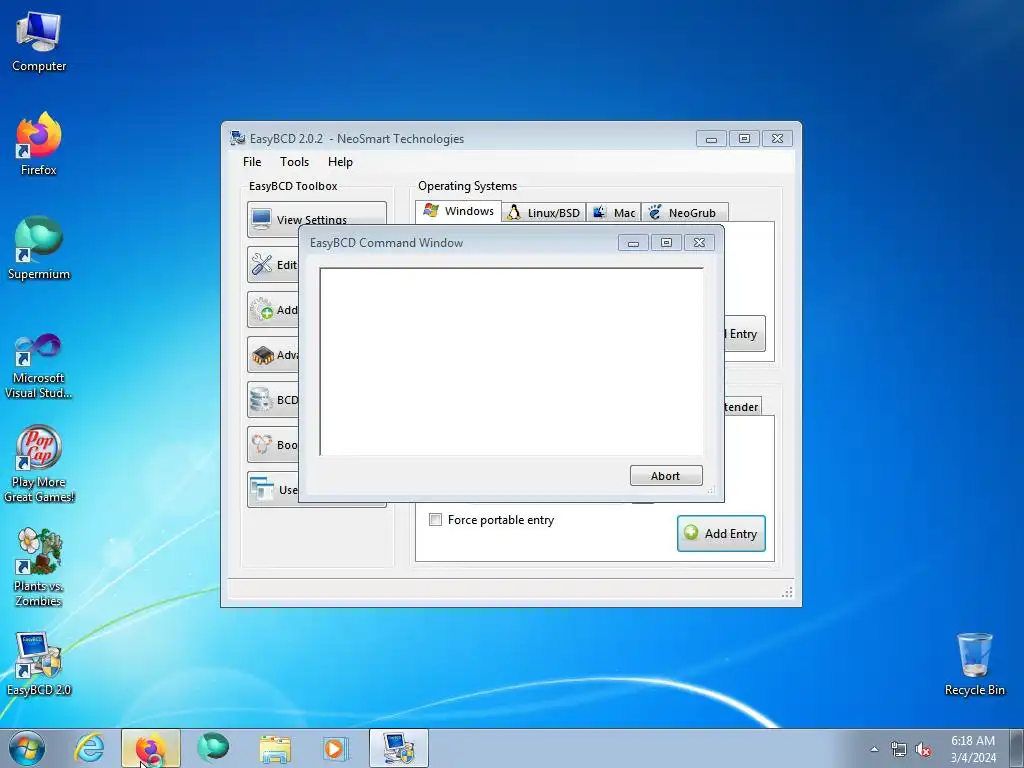Open Windows Media Player from the taskbar
This screenshot has width=1024, height=768.
point(336,748)
